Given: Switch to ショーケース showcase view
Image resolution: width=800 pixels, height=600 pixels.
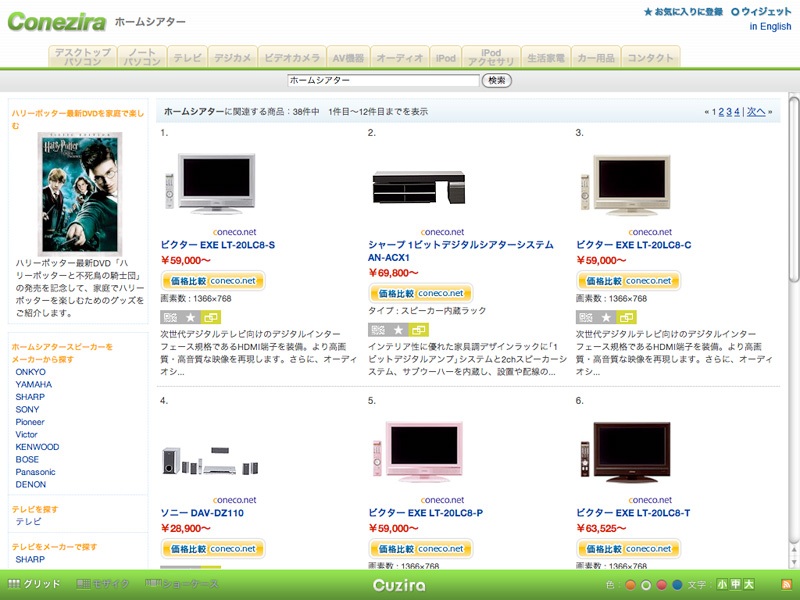Looking at the screenshot, I should click(182, 584).
